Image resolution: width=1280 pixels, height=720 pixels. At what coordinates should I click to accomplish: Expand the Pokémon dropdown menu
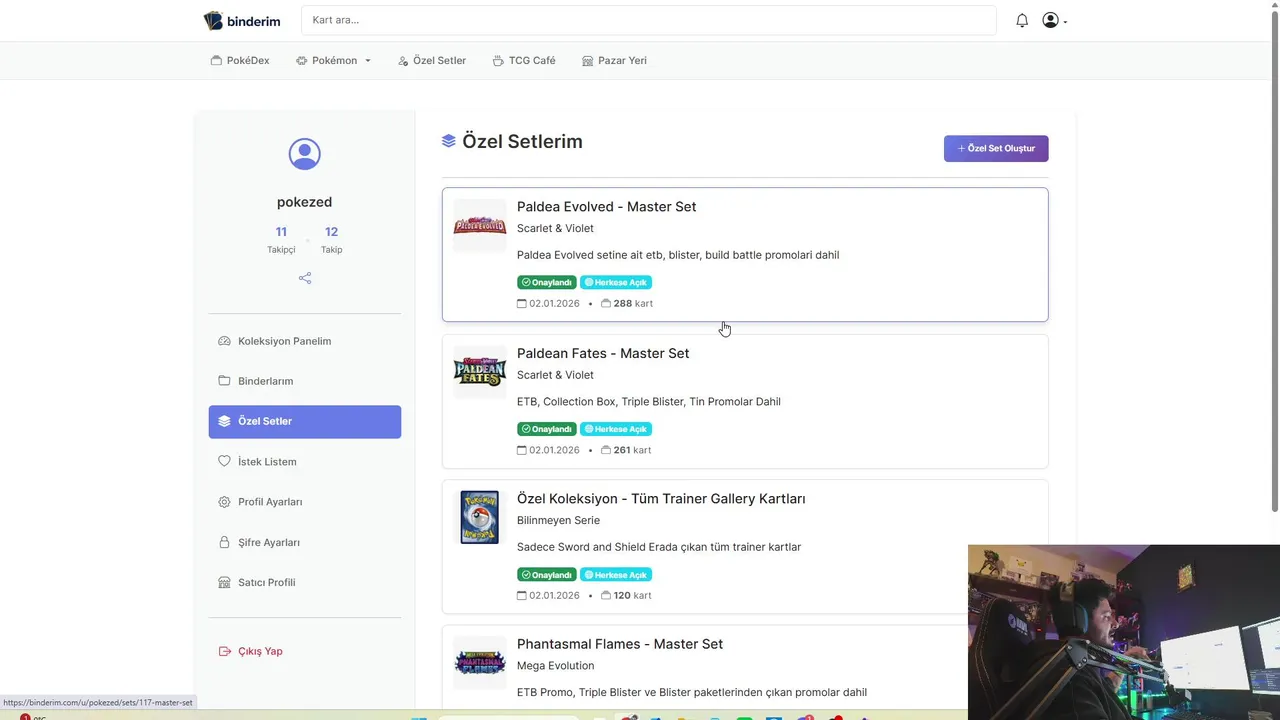[333, 60]
